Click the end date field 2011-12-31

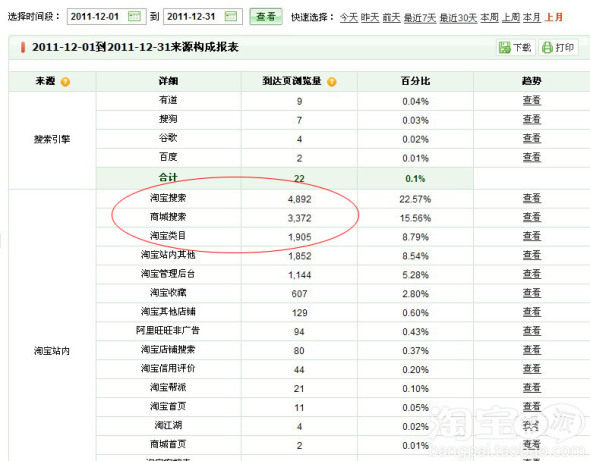coord(203,17)
